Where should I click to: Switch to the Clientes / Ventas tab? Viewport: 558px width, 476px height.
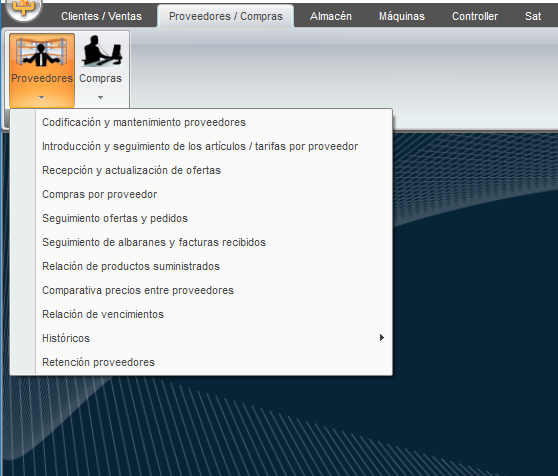(101, 16)
